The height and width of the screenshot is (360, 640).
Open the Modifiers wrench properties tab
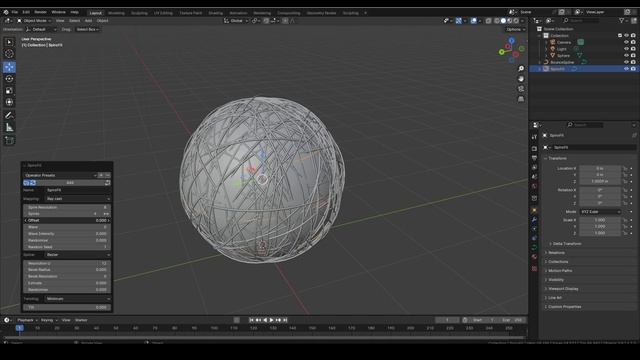(534, 220)
